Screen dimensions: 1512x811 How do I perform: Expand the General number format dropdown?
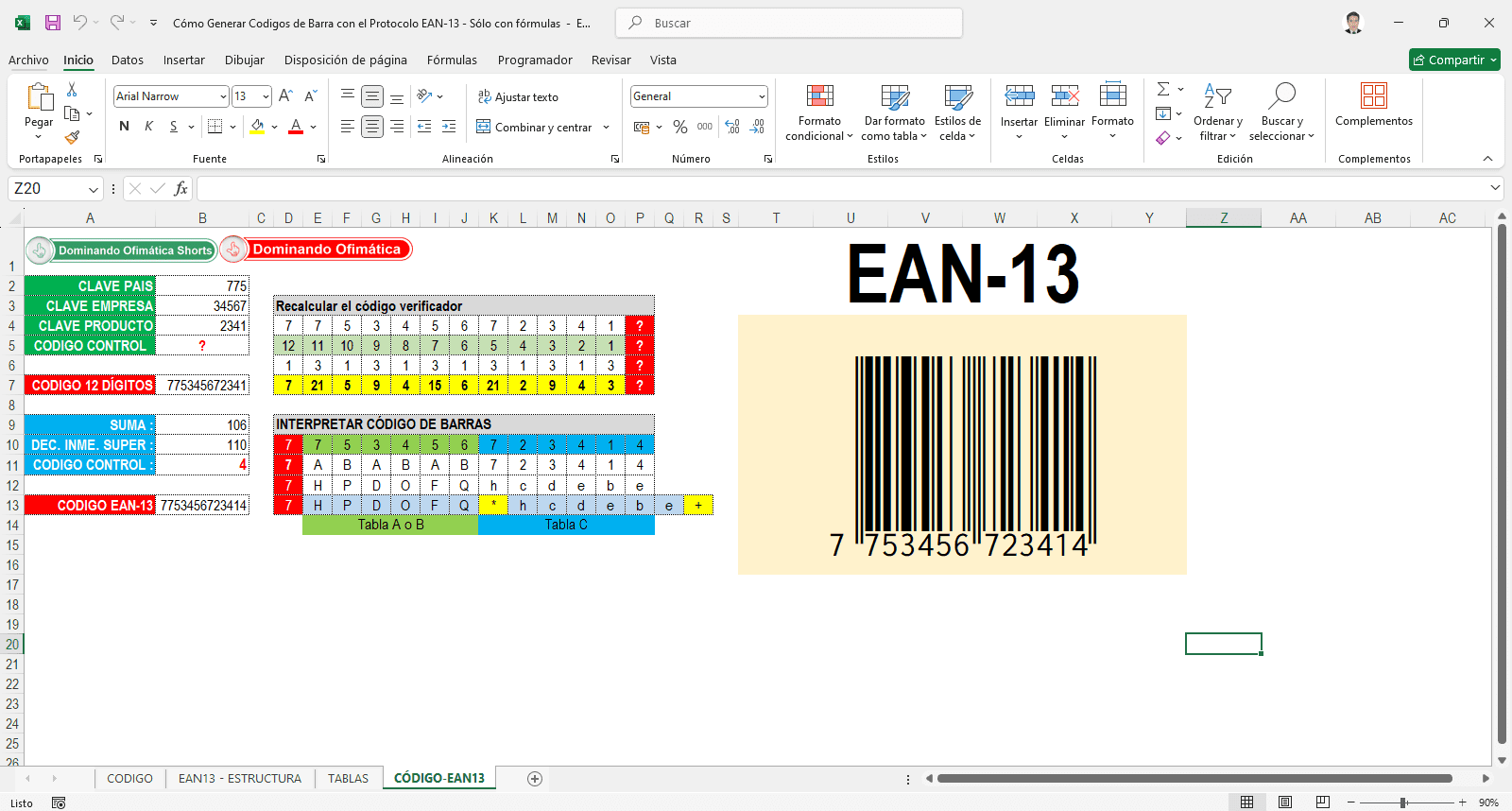click(x=761, y=96)
